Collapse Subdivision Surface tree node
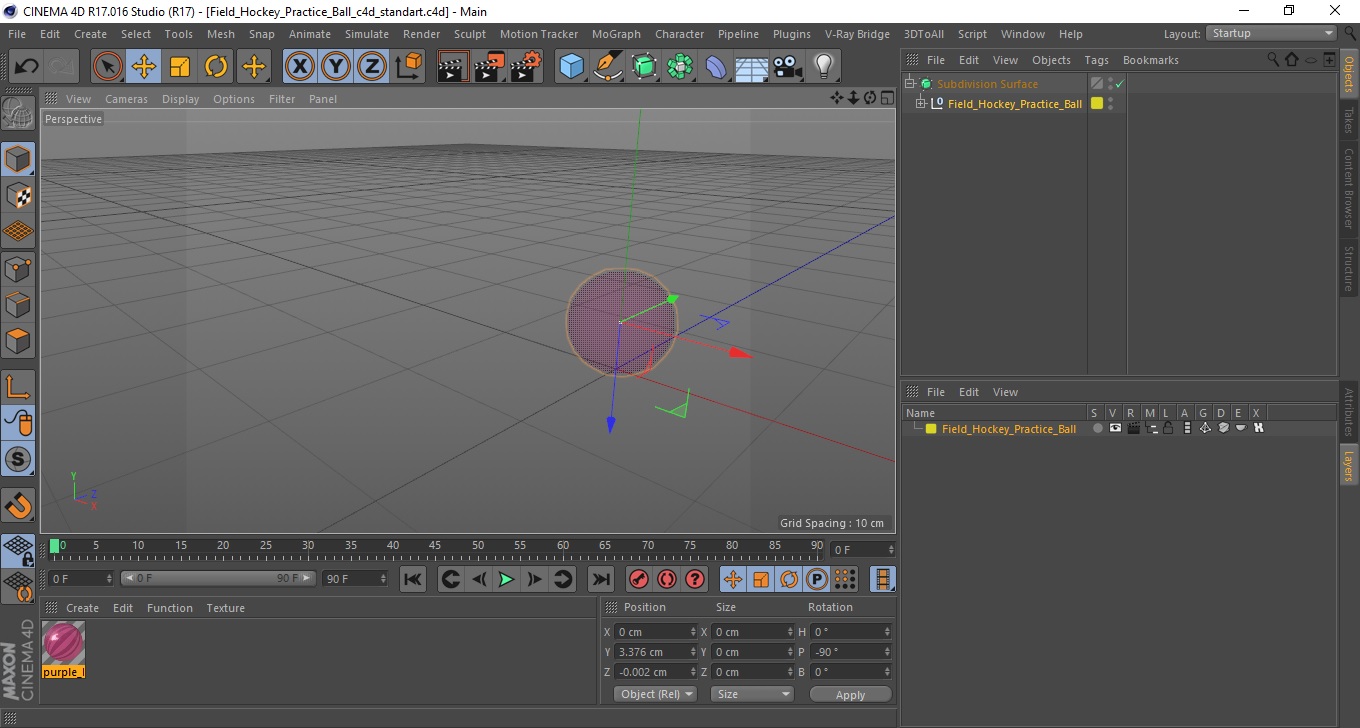 click(910, 84)
